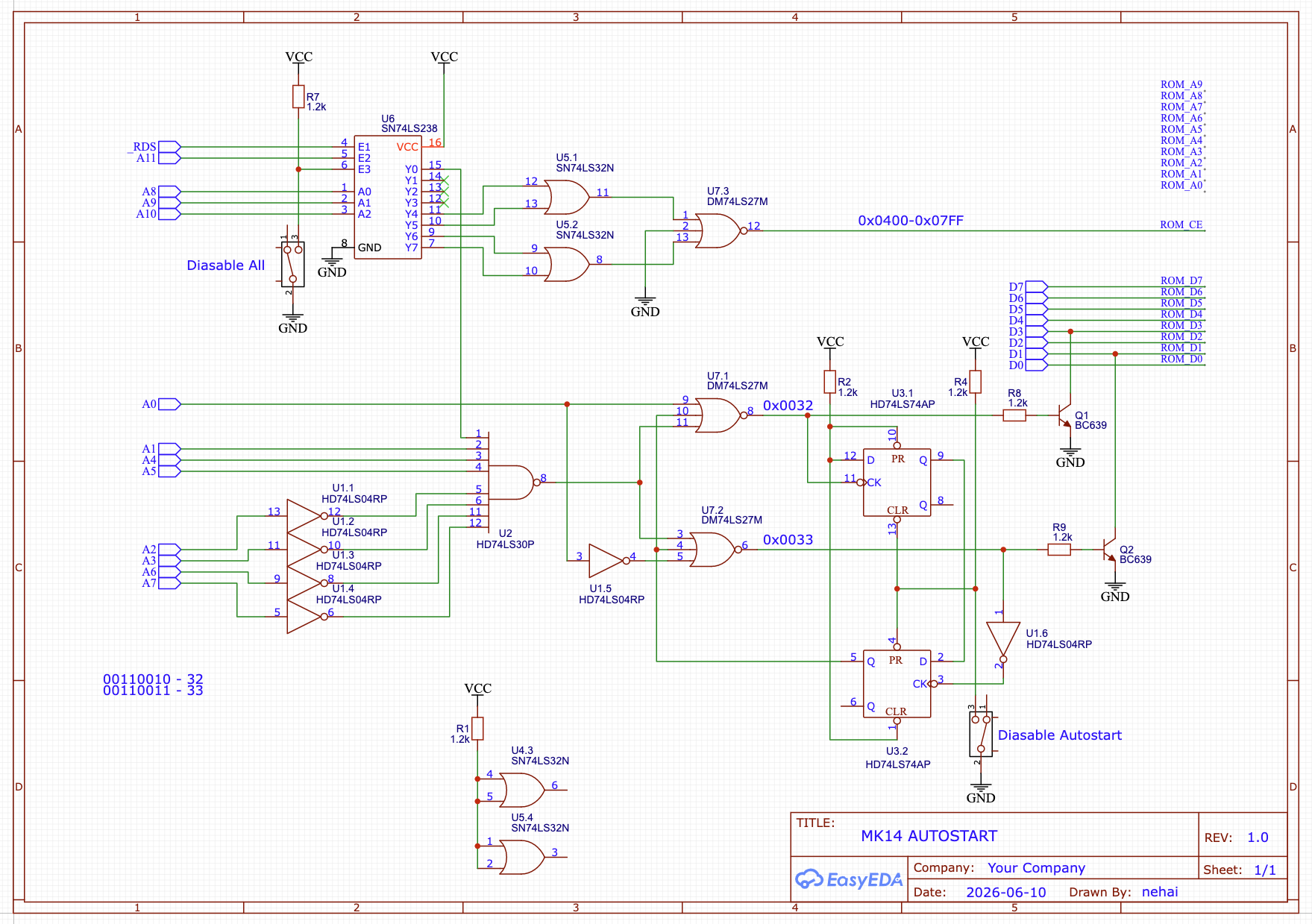Image resolution: width=1312 pixels, height=924 pixels.
Task: Click the Q2 BC639 transistor
Action: pos(1110,550)
